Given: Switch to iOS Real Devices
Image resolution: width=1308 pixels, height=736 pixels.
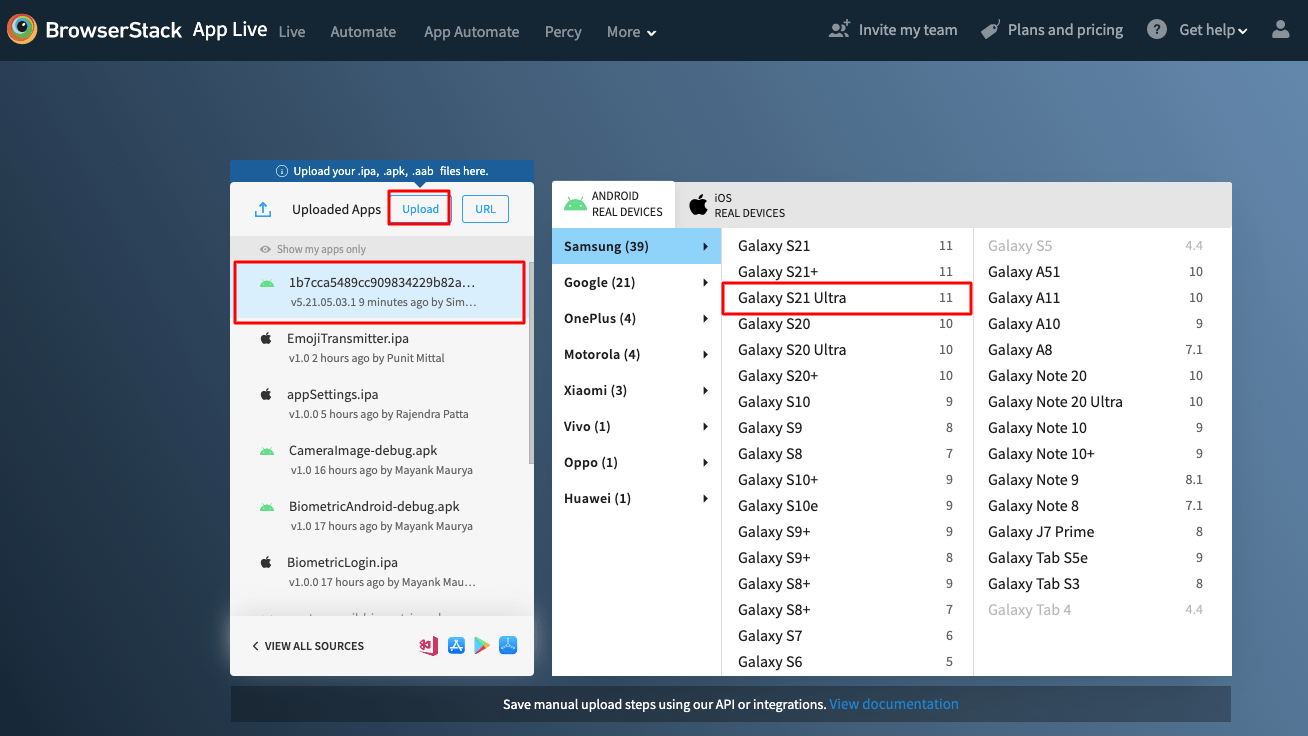Looking at the screenshot, I should 735,203.
